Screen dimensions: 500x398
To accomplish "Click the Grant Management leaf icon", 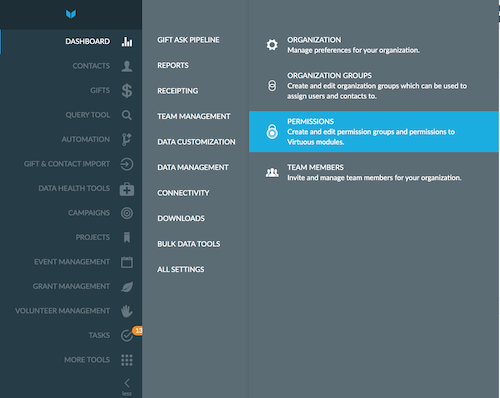I will tap(127, 287).
